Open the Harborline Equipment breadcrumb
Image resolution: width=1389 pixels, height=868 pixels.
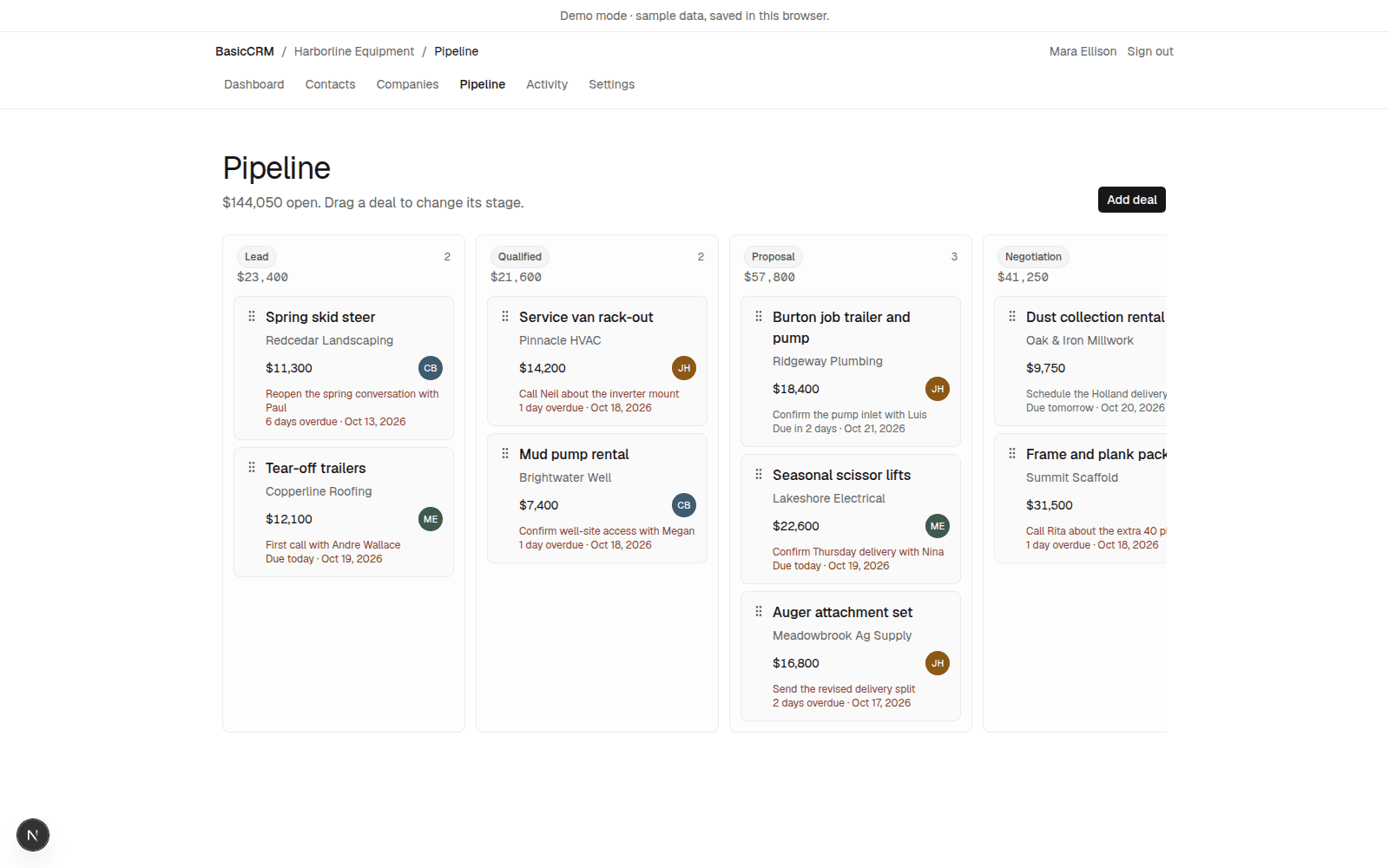tap(354, 51)
